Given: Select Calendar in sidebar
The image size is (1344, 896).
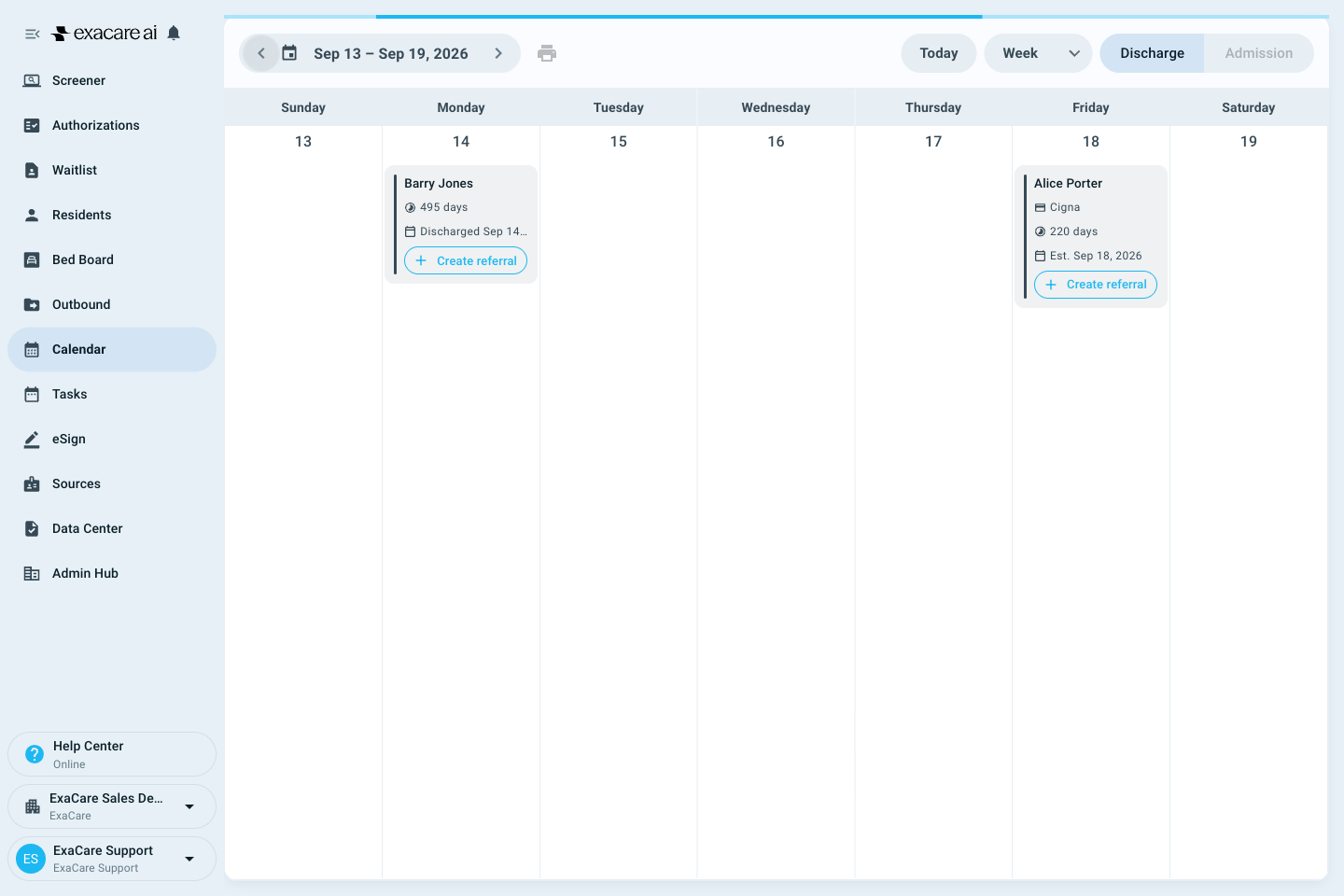Looking at the screenshot, I should 112,350.
